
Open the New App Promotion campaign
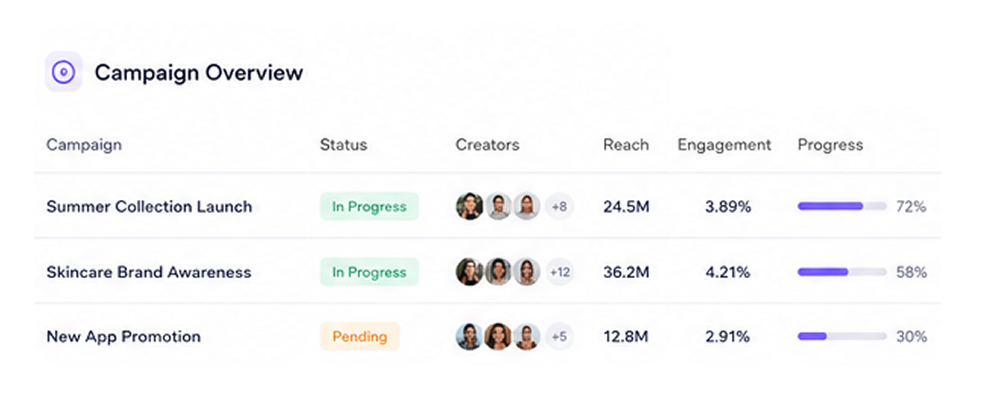[x=123, y=337]
